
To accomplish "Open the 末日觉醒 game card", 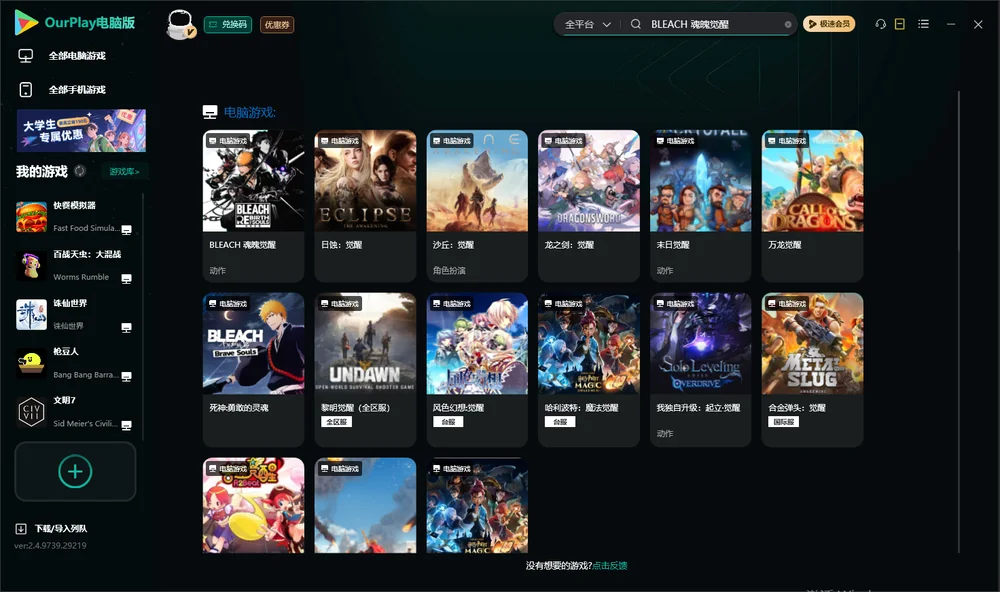I will tap(700, 205).
